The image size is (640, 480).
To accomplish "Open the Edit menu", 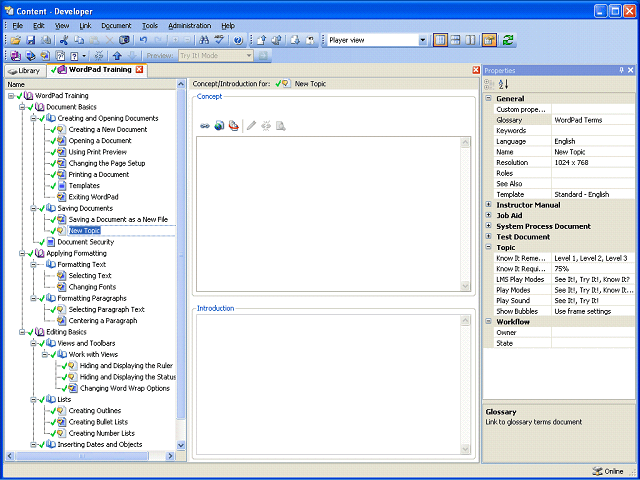I will (39, 26).
